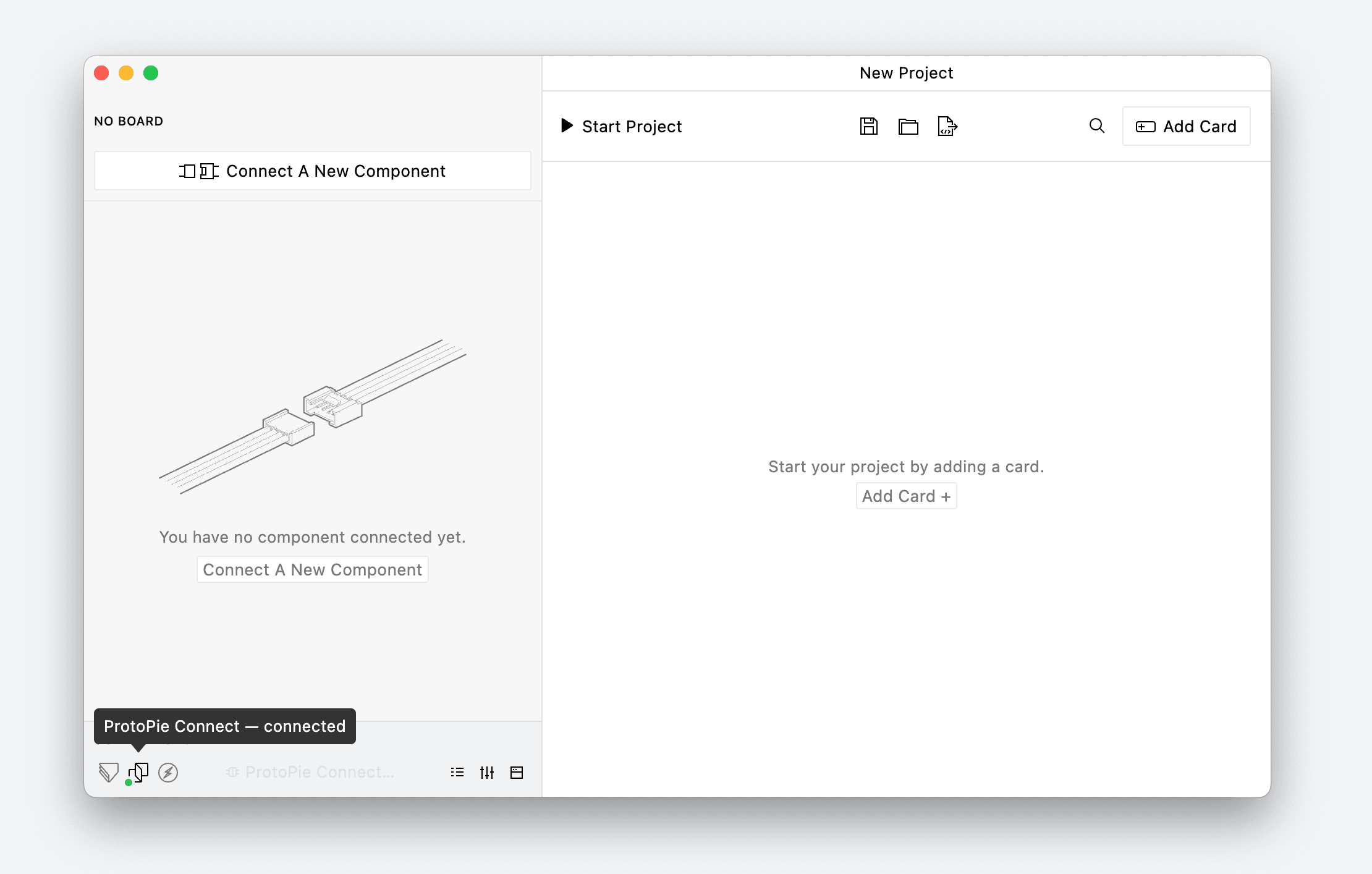The width and height of the screenshot is (1372, 874).
Task: Open search with the magnifier icon
Action: pos(1096,125)
